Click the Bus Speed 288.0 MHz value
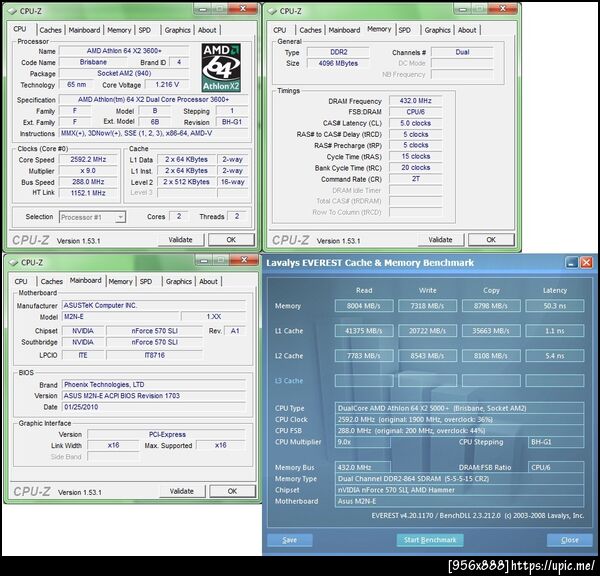 tap(88, 182)
